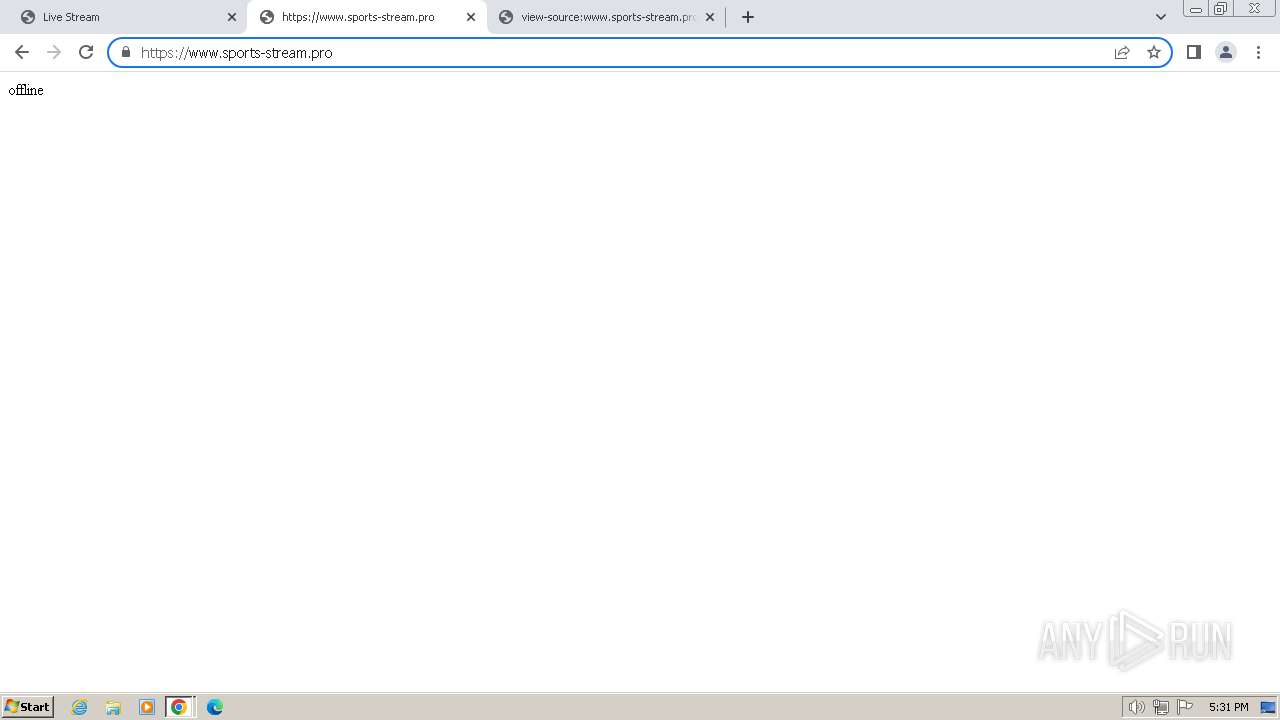Screen dimensions: 1280x720
Task: Select the https://www.sports-stream.pro tab
Action: [367, 17]
